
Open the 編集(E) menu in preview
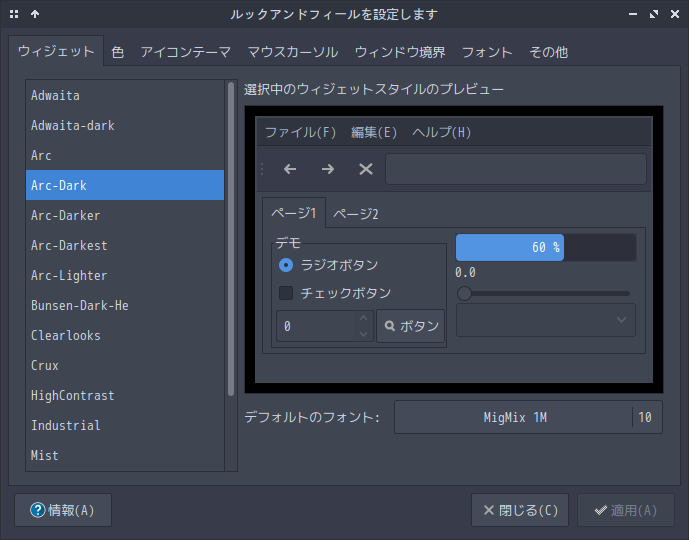[374, 132]
